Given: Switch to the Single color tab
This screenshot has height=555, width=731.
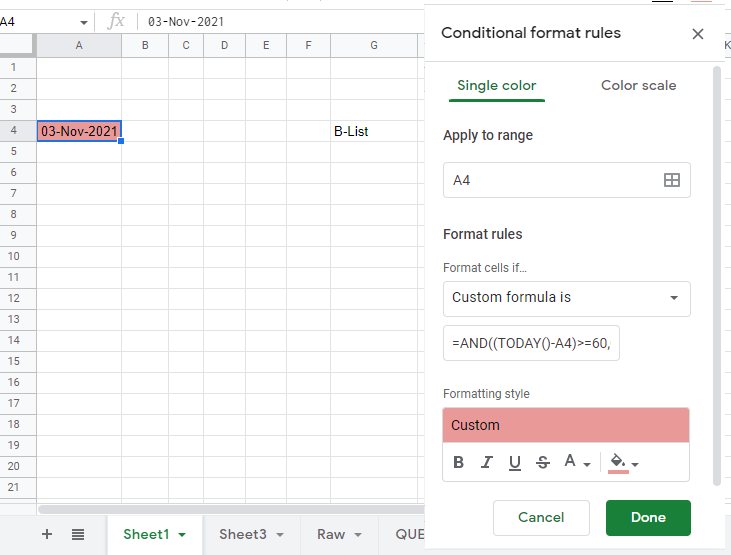Looking at the screenshot, I should 497,86.
